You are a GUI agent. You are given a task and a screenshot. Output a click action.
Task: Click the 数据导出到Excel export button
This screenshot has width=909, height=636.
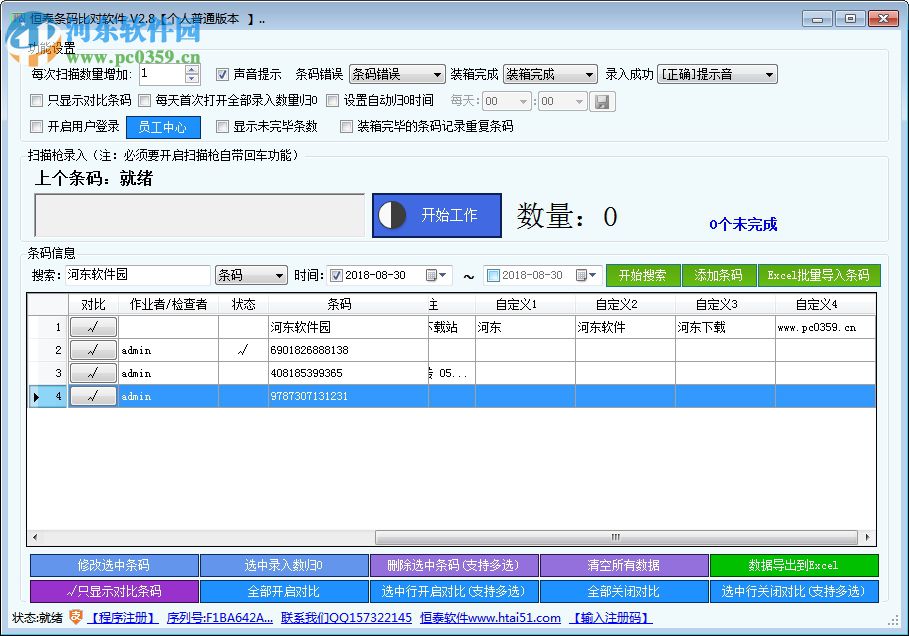point(794,565)
